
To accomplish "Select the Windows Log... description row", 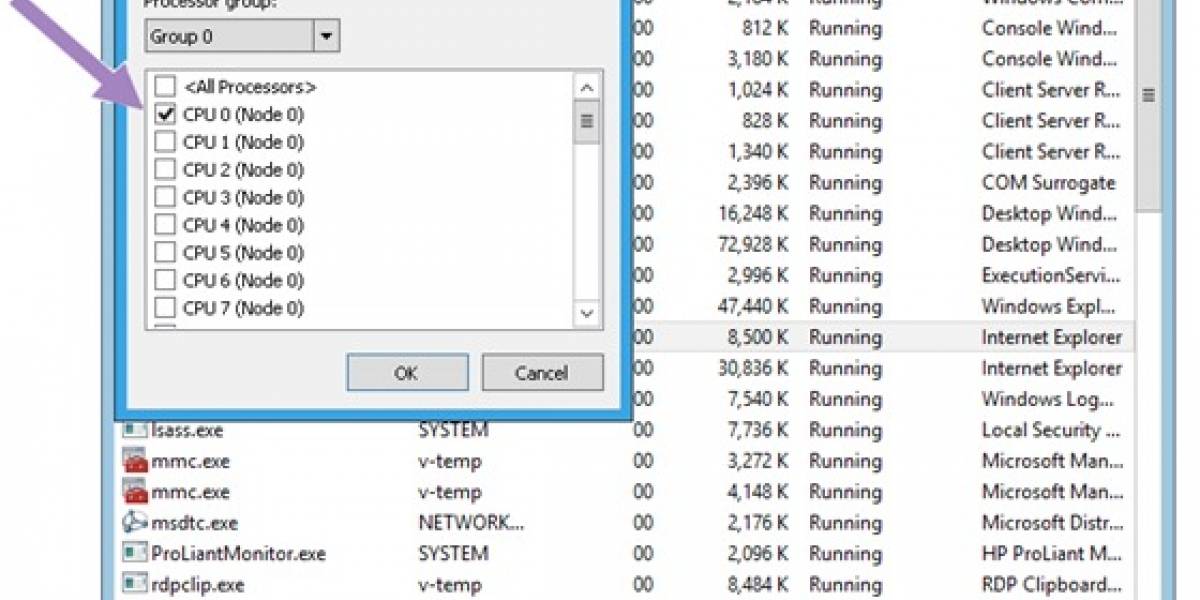I will point(1046,399).
